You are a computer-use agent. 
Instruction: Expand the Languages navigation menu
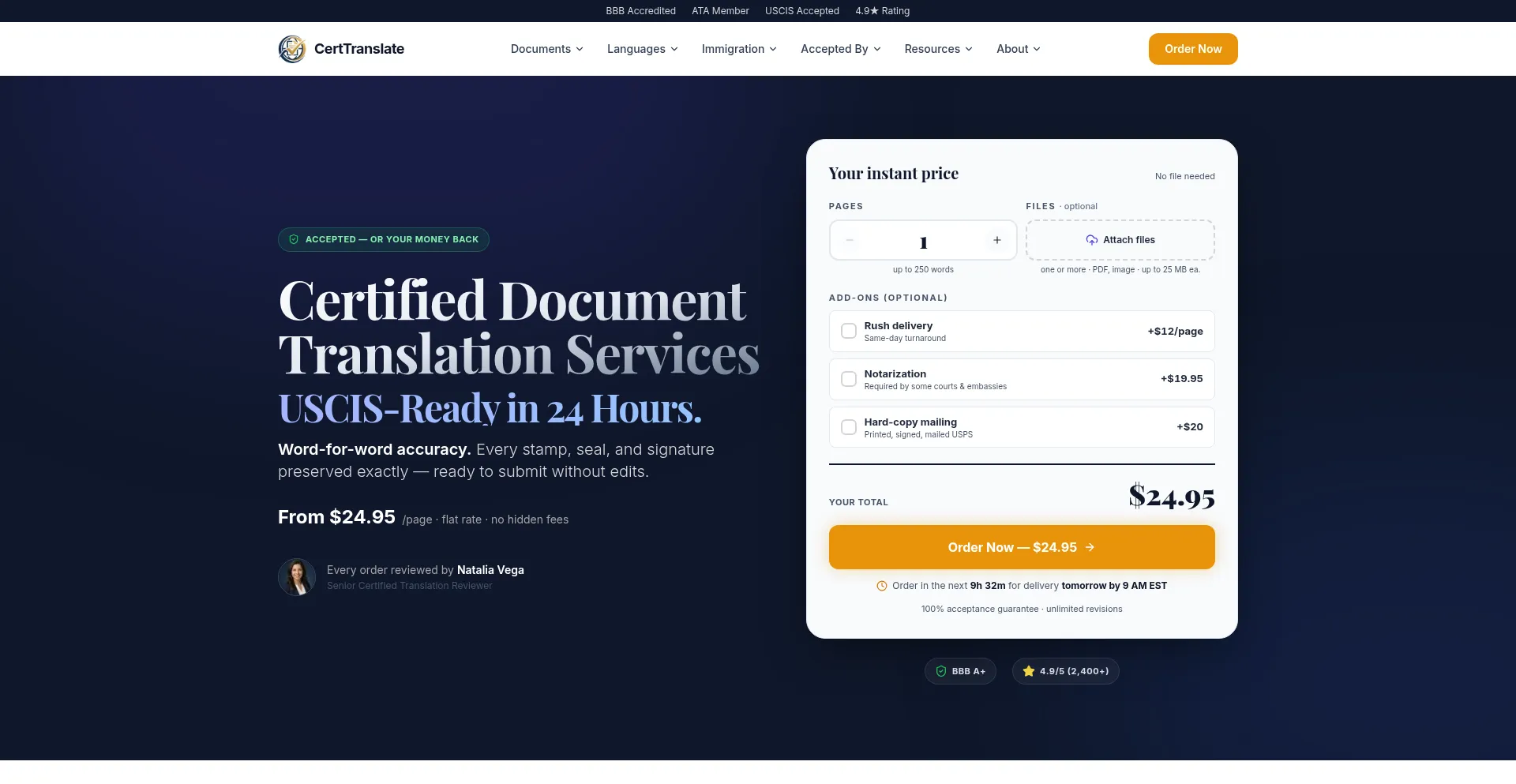point(643,49)
